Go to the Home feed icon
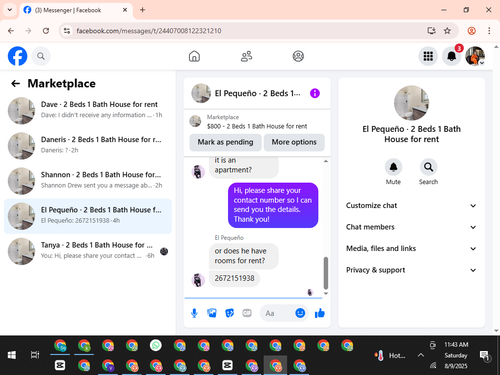Viewport: 500px width, 375px height. [x=194, y=56]
